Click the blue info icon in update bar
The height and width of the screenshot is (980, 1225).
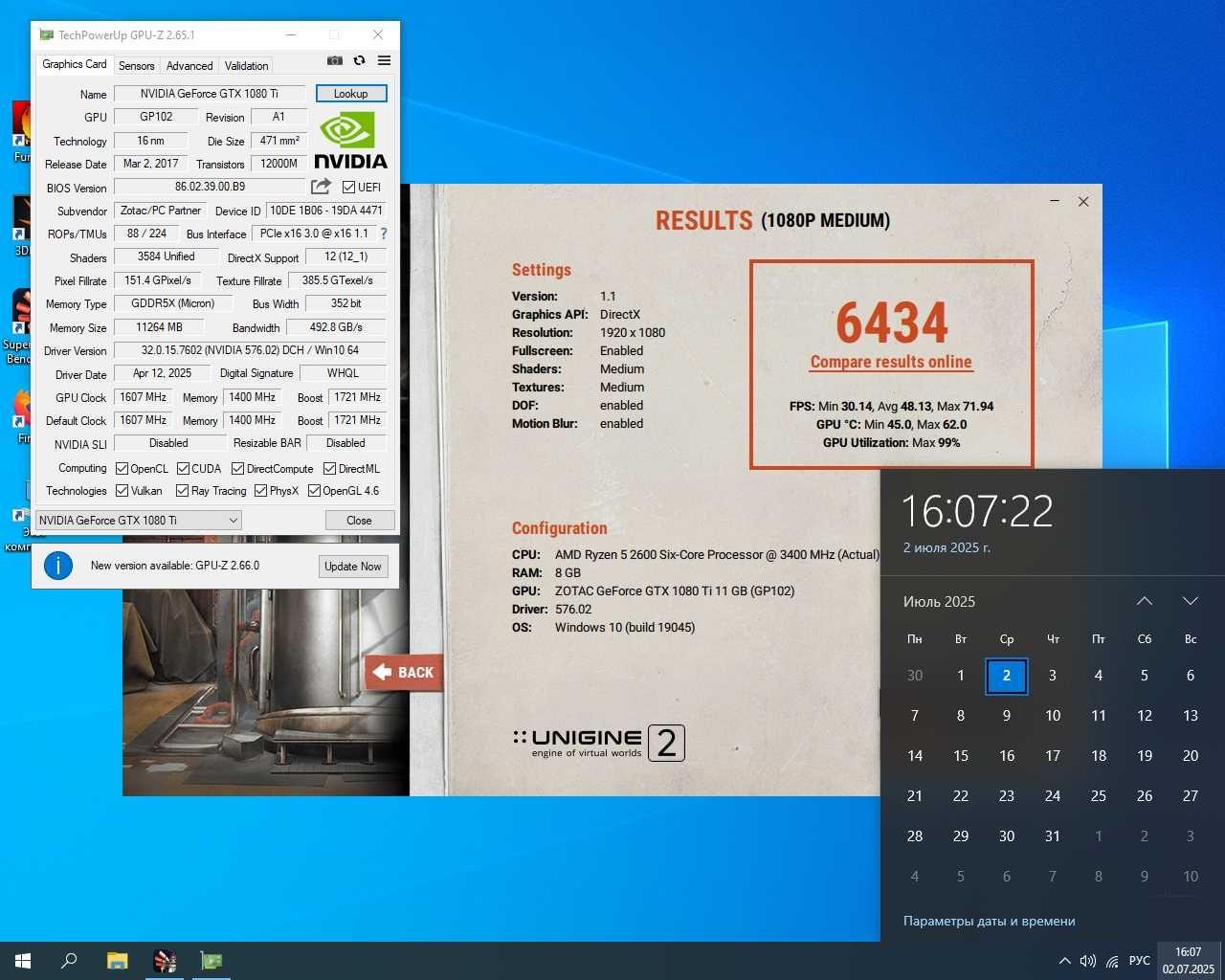pyautogui.click(x=58, y=566)
